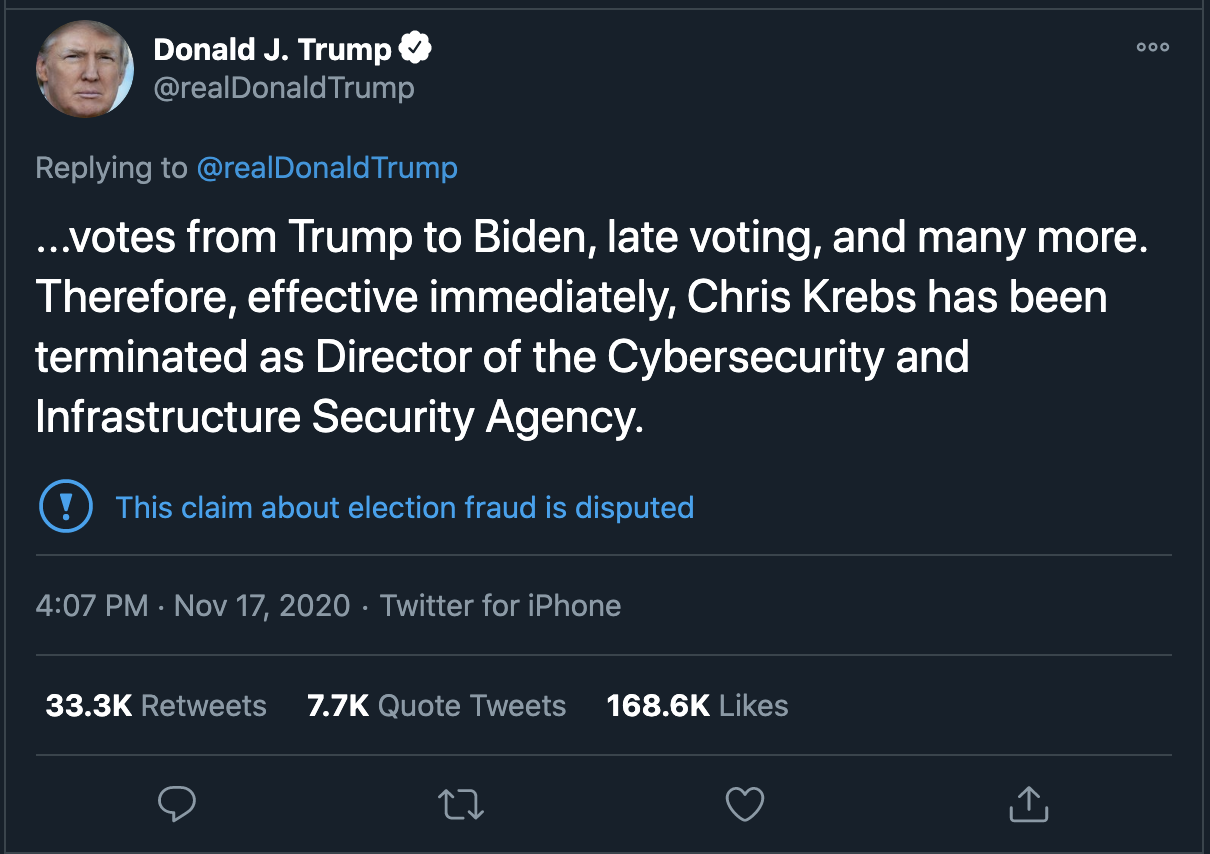Follow the blue @realDonaldTrump reply mention

[327, 168]
